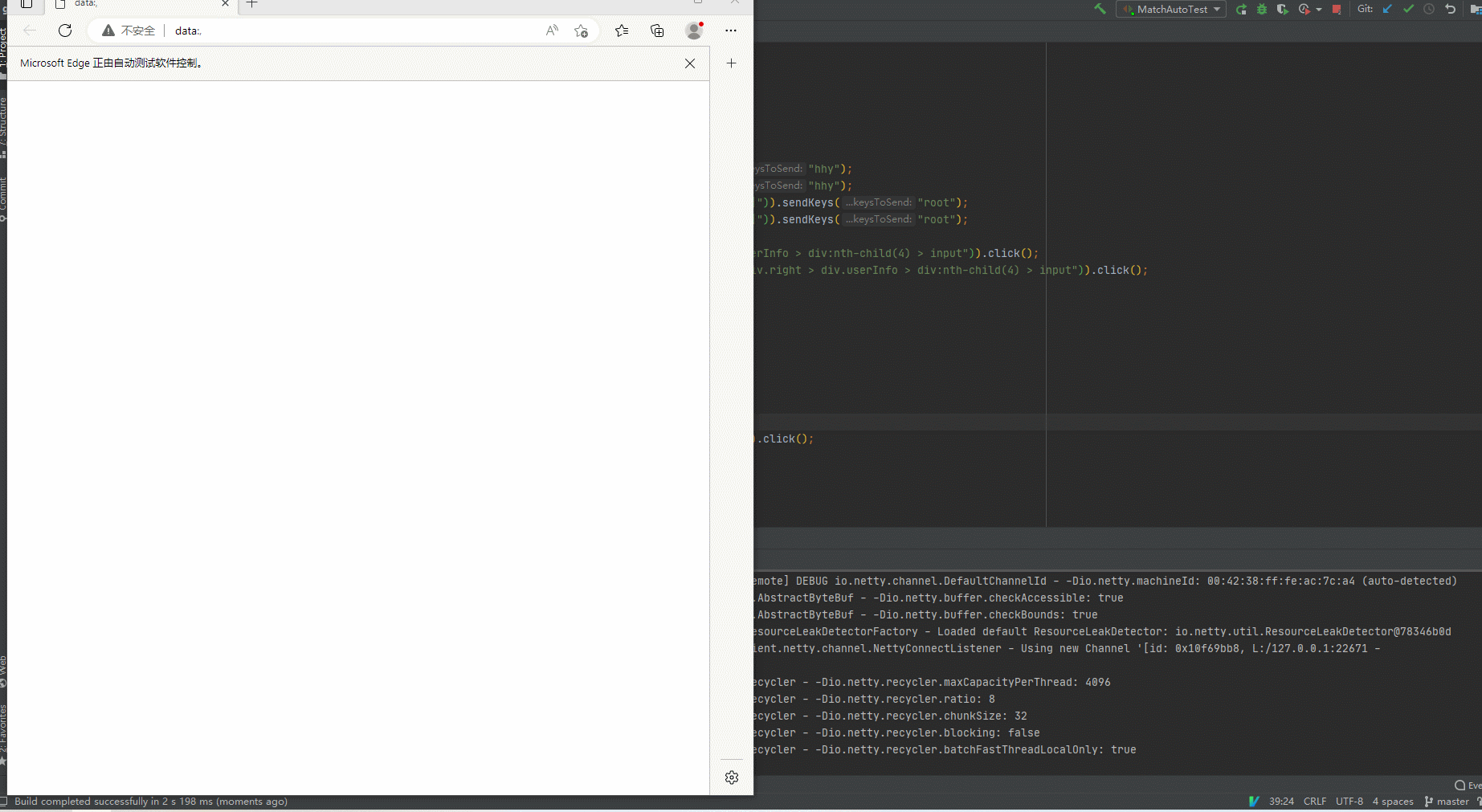Open a new tab in Edge
Viewport: 1482px width, 812px height.
click(x=252, y=4)
